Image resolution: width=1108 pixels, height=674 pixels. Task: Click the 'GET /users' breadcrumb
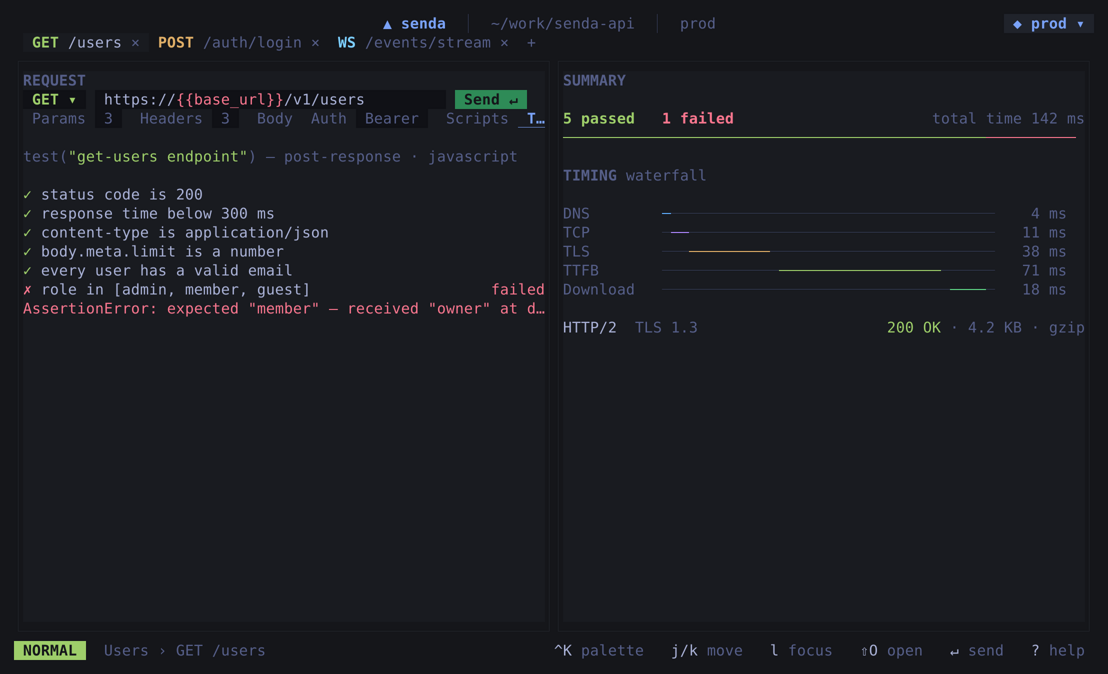tap(220, 651)
